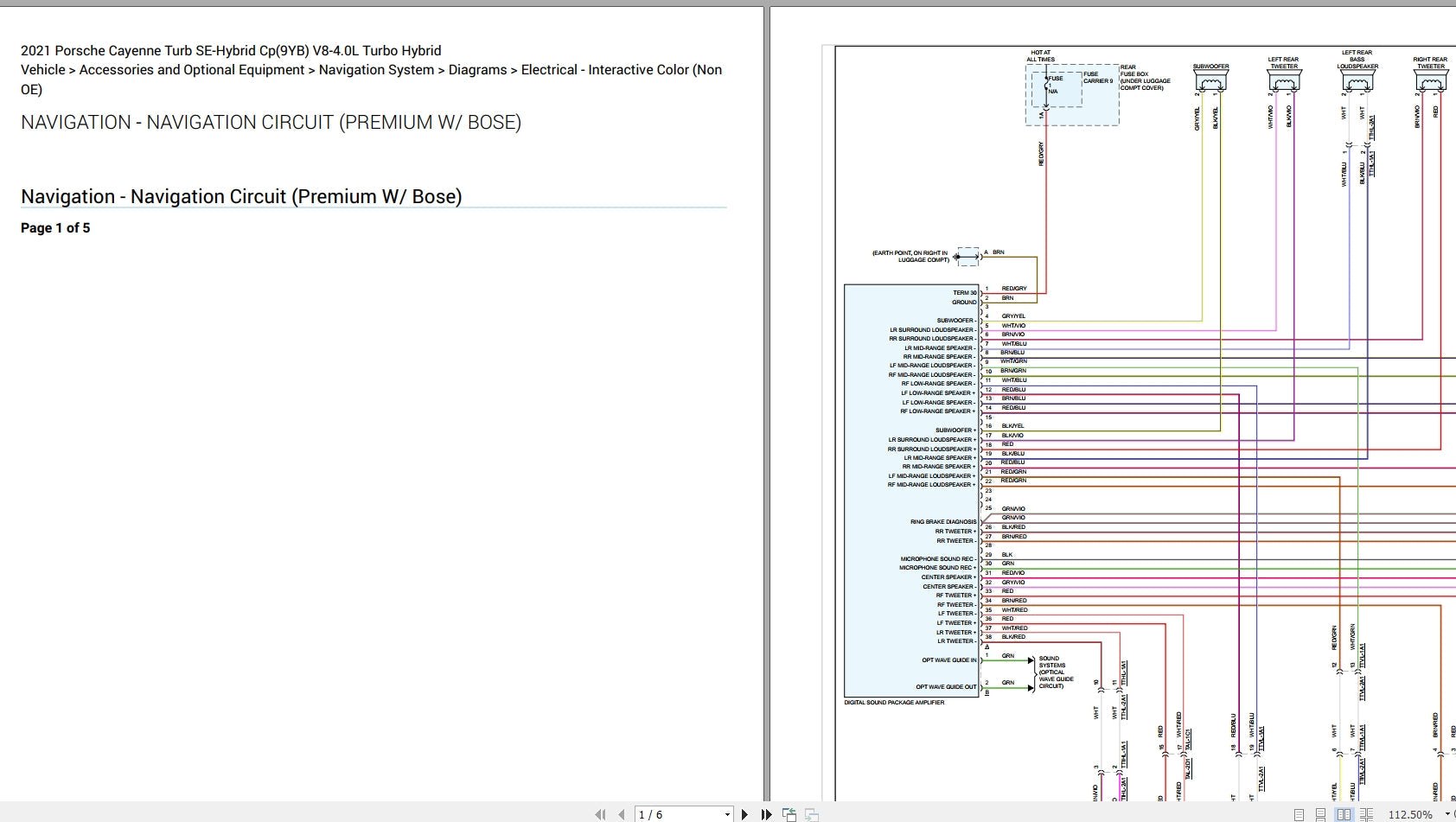Click the 112.50% zoom percentage field

1409,814
